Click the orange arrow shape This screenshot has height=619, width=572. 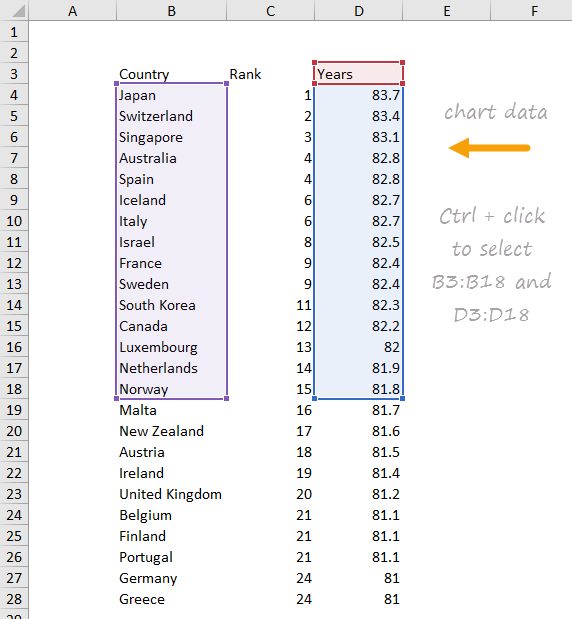point(489,148)
